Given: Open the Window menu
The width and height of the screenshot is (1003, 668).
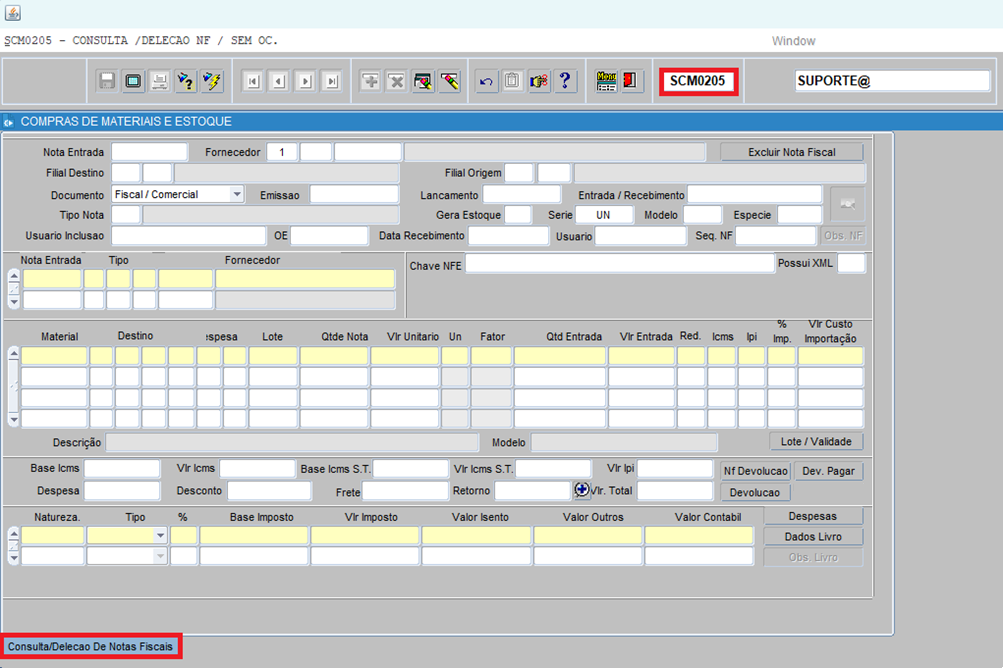Looking at the screenshot, I should point(793,41).
